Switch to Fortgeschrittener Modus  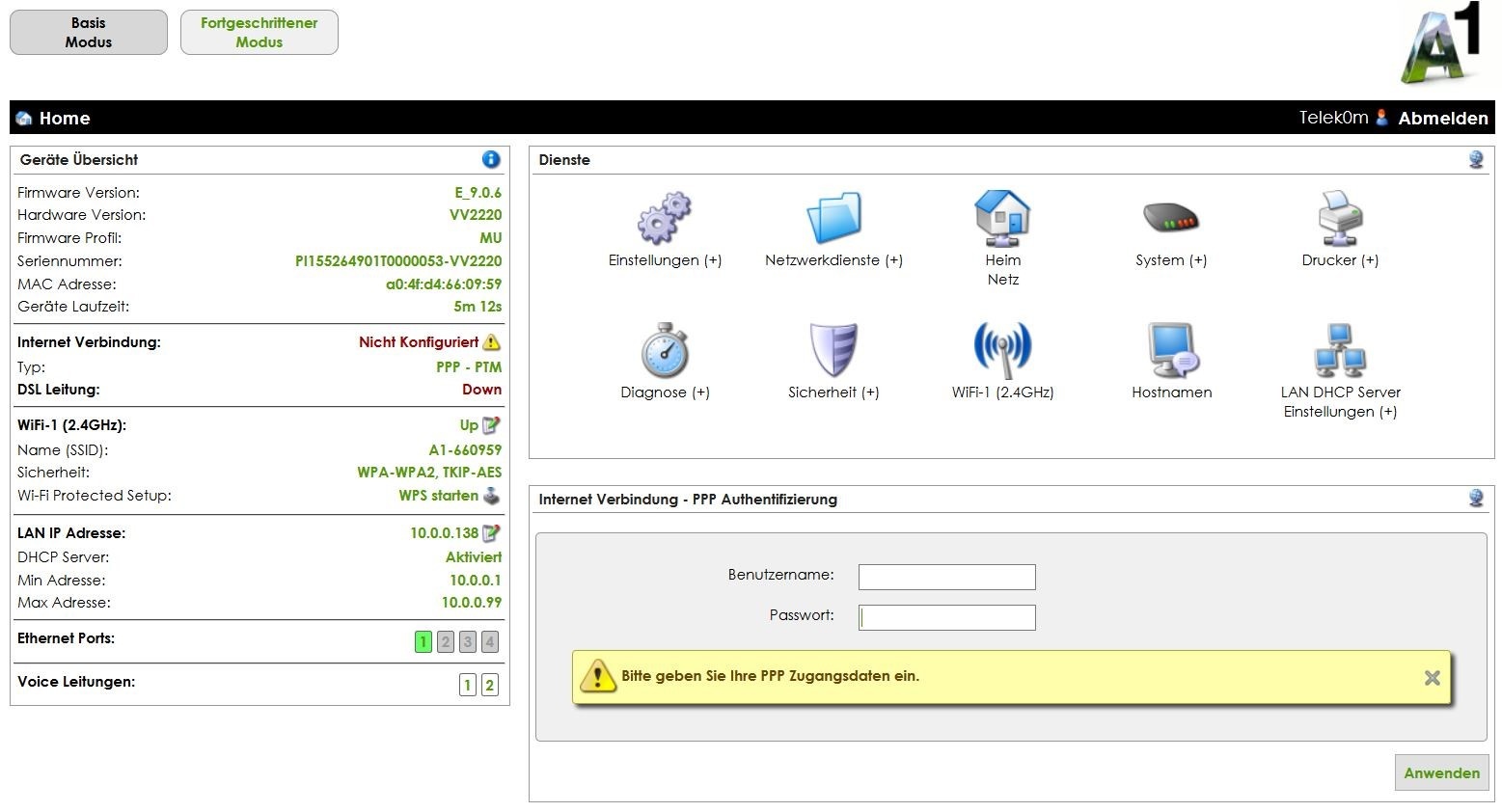coord(259,33)
